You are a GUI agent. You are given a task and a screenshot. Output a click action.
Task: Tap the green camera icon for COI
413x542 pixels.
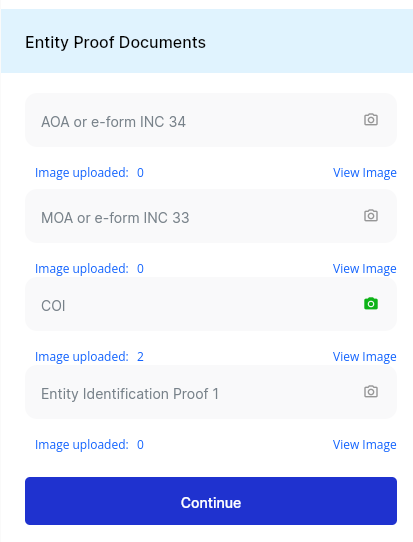[370, 303]
